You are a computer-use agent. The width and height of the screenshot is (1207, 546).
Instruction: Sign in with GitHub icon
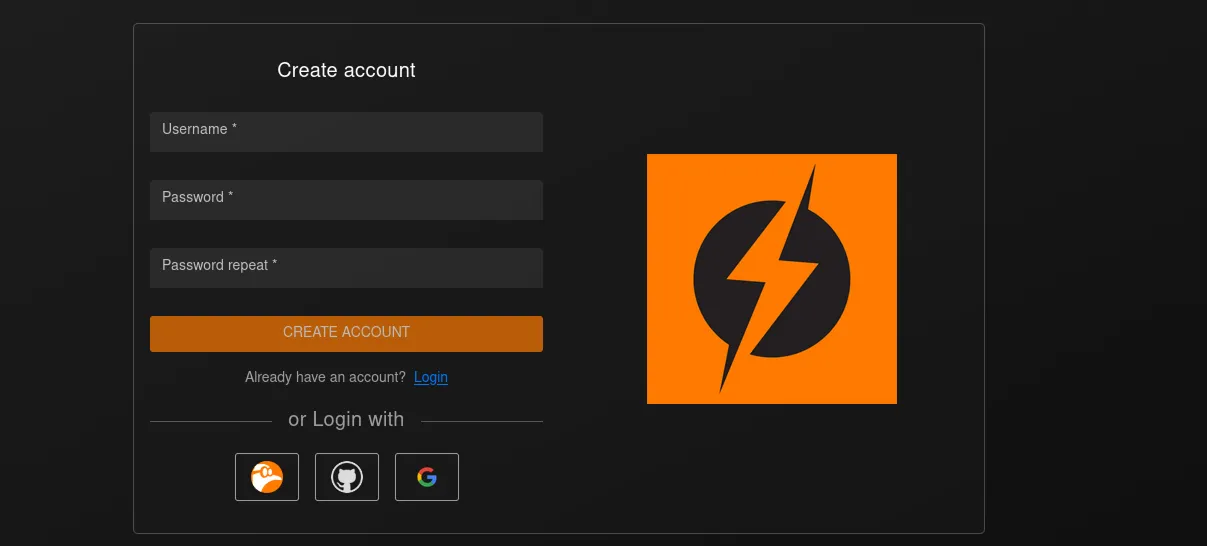click(347, 477)
